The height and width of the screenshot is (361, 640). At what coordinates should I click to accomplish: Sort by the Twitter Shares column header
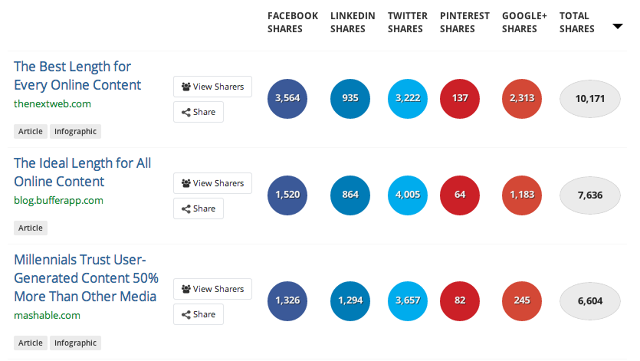click(407, 22)
